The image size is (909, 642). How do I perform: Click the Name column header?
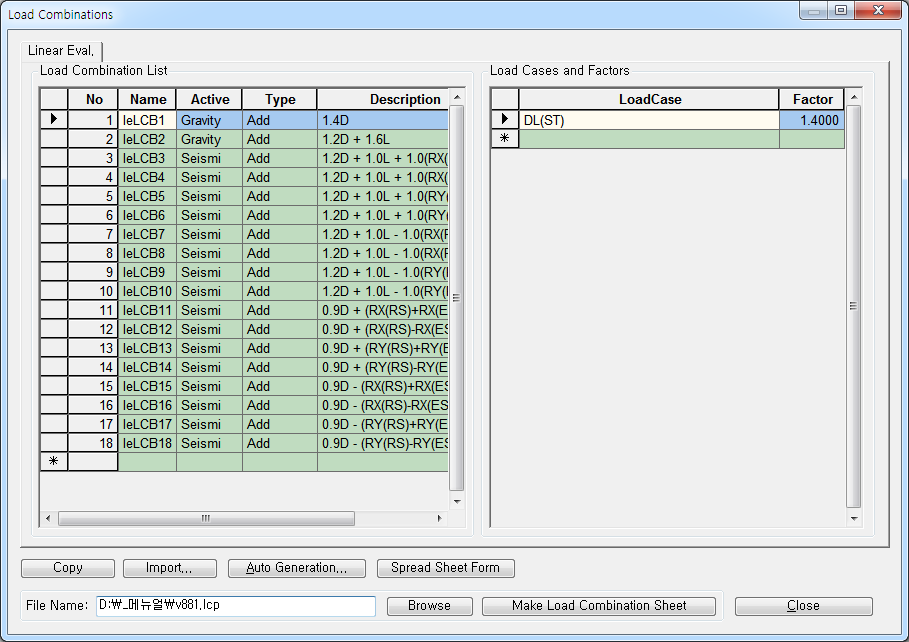pyautogui.click(x=147, y=100)
